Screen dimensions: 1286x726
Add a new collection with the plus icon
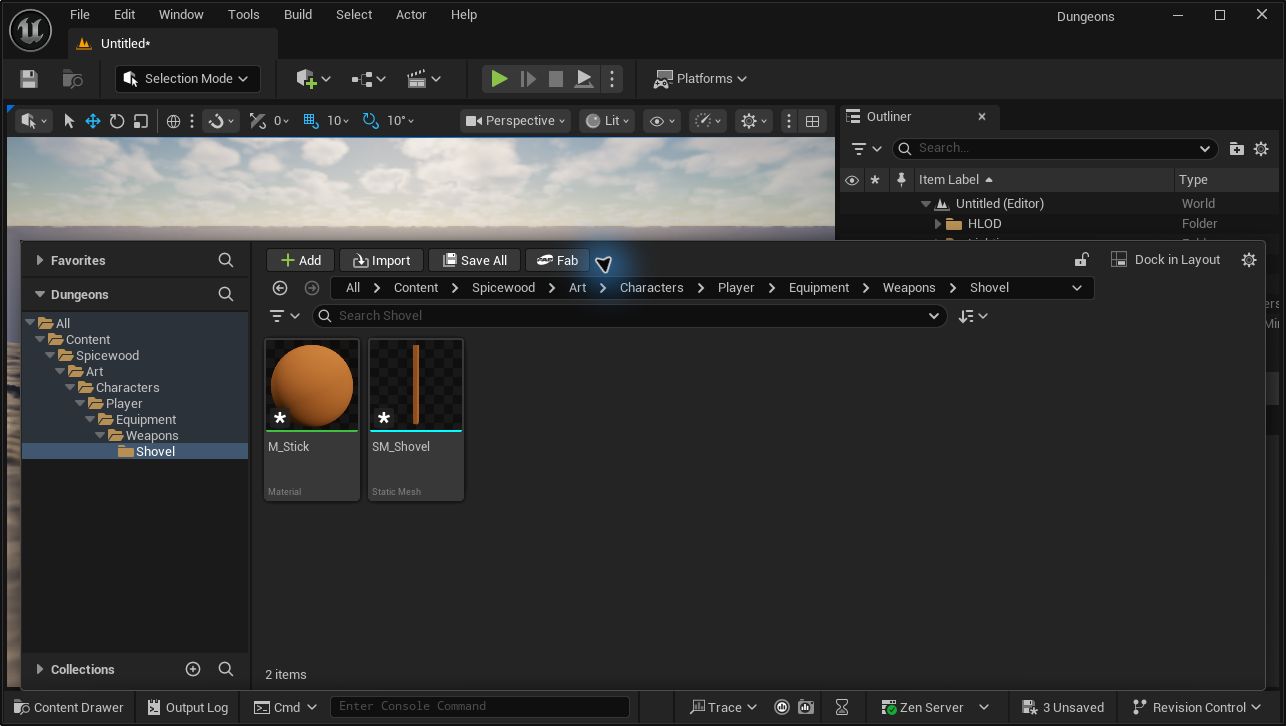pos(193,669)
